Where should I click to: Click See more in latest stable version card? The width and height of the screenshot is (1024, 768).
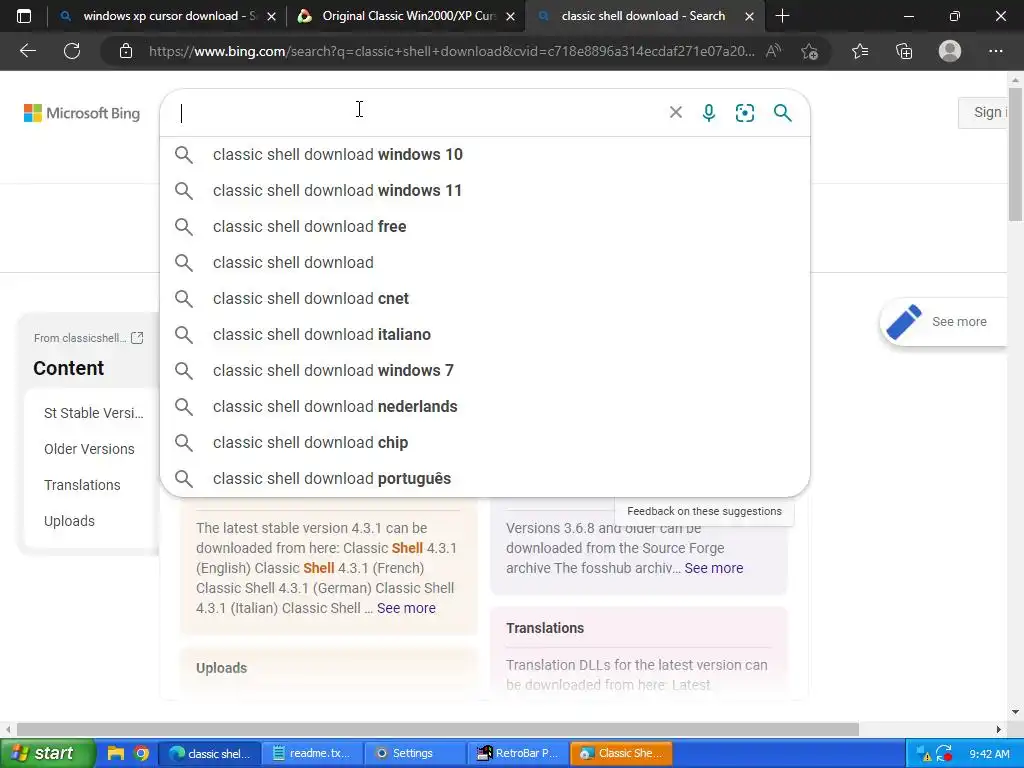coord(406,608)
